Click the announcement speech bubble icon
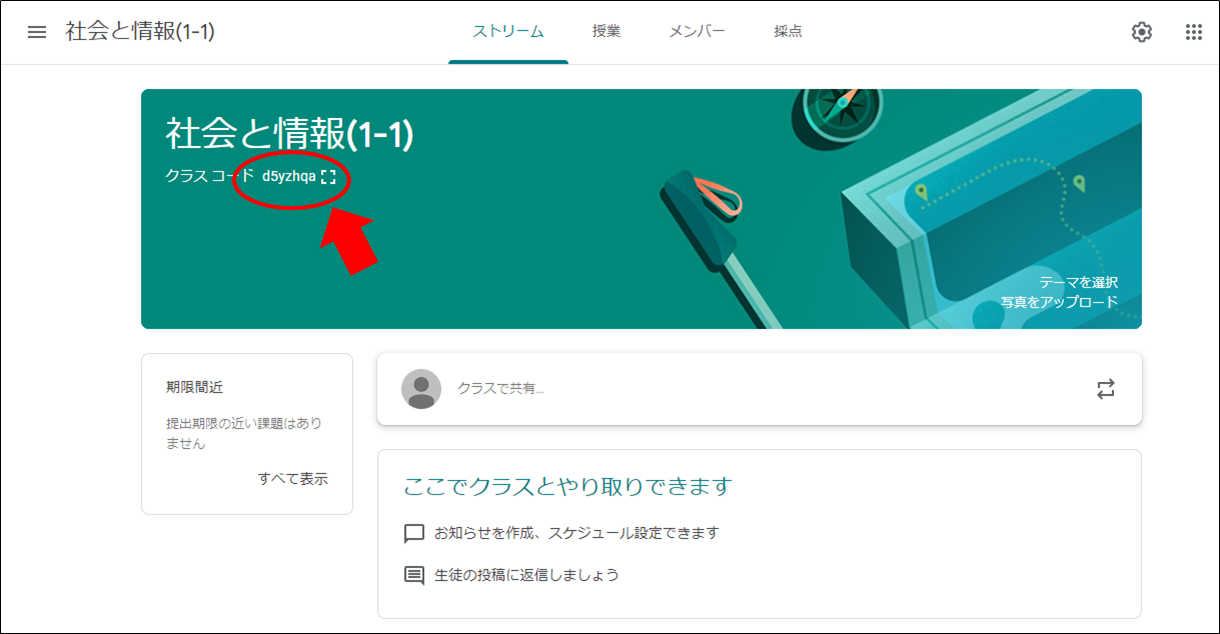 tap(414, 534)
